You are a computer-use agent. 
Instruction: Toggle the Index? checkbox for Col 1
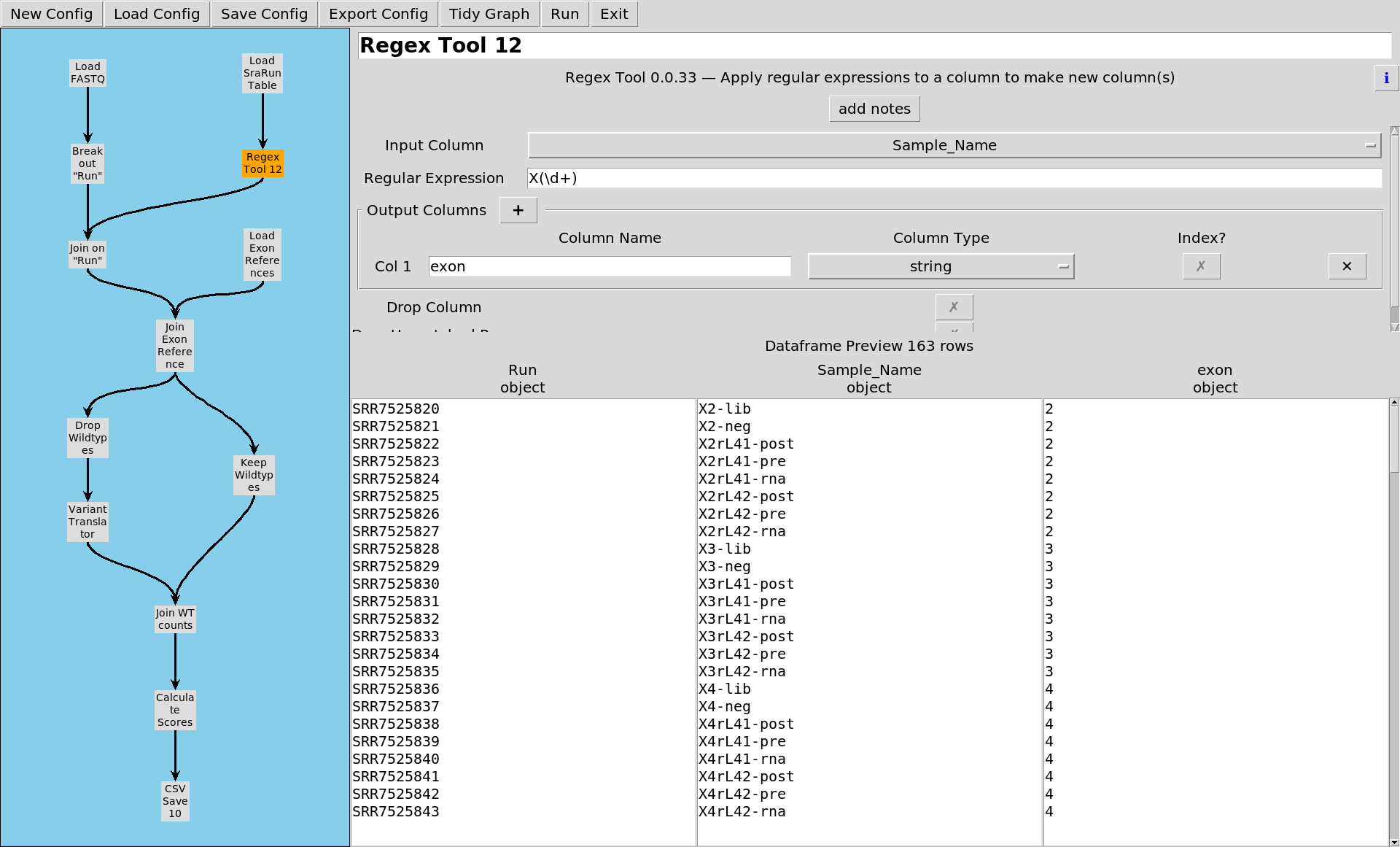point(1200,266)
